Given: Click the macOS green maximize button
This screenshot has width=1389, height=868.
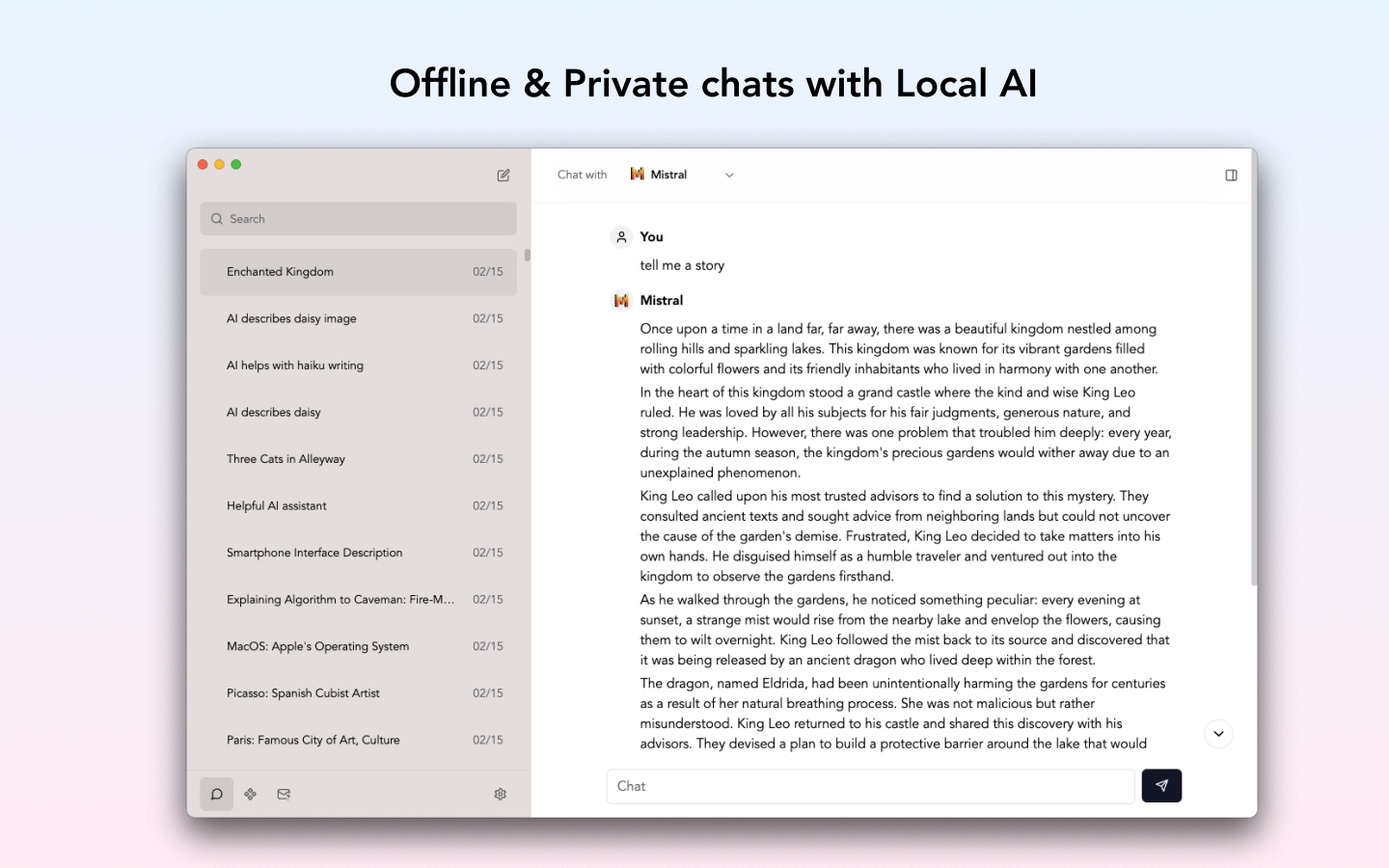Looking at the screenshot, I should click(x=236, y=165).
